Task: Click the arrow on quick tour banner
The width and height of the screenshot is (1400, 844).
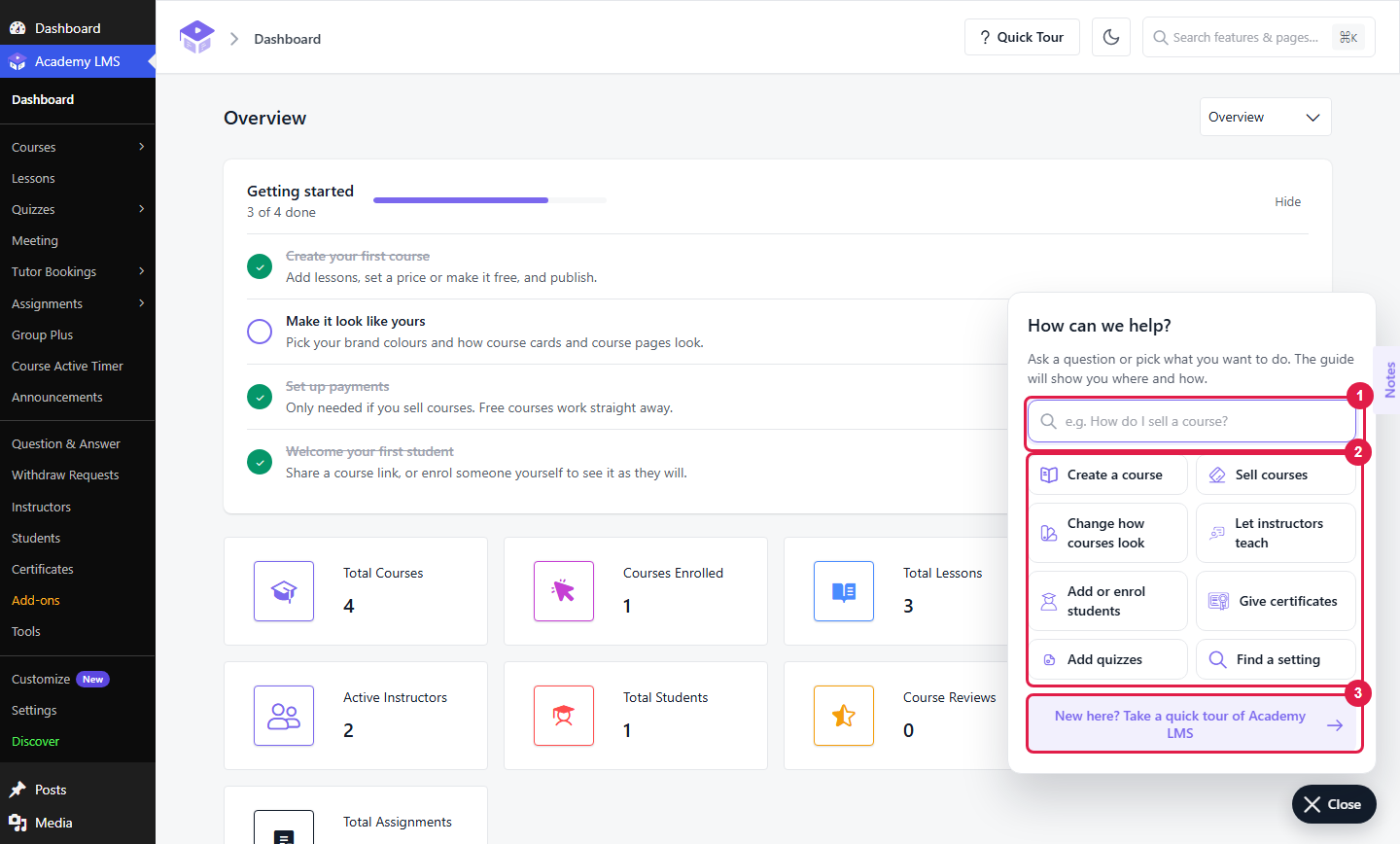Action: pos(1335,725)
